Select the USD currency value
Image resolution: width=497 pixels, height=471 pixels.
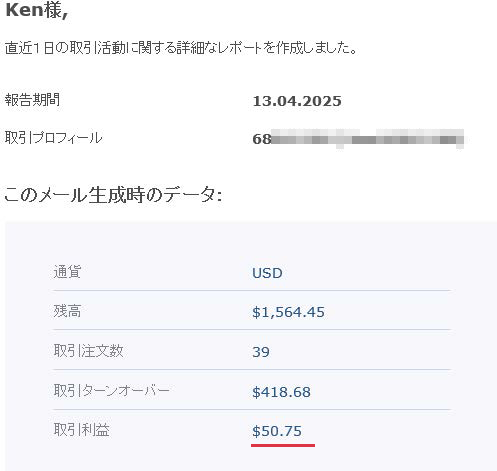tap(267, 273)
